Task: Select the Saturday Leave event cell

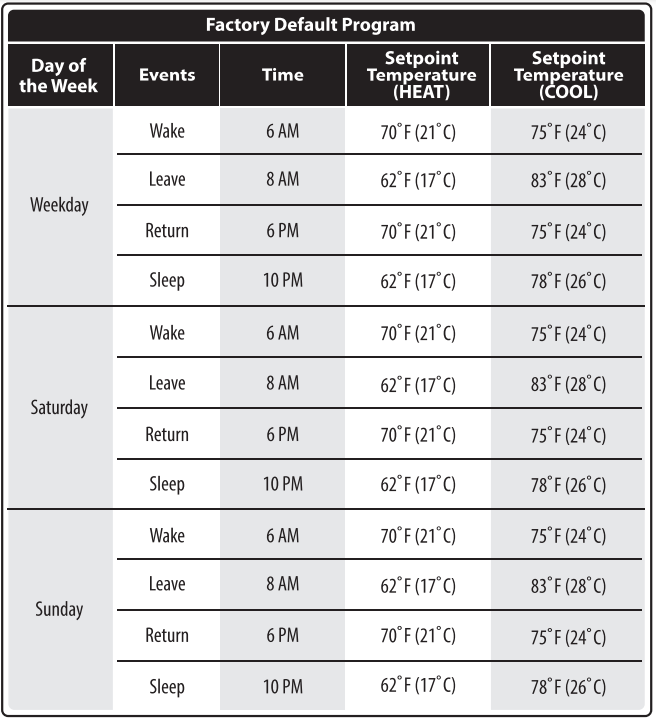Action: click(x=167, y=383)
